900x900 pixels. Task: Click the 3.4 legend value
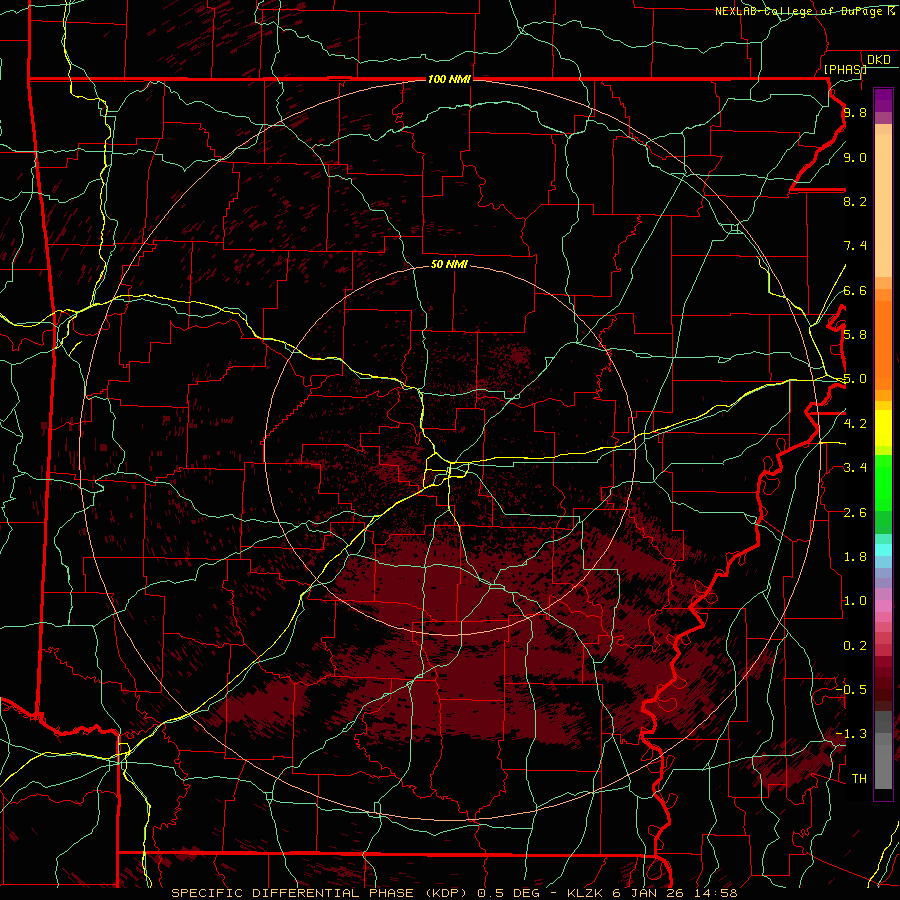point(855,468)
